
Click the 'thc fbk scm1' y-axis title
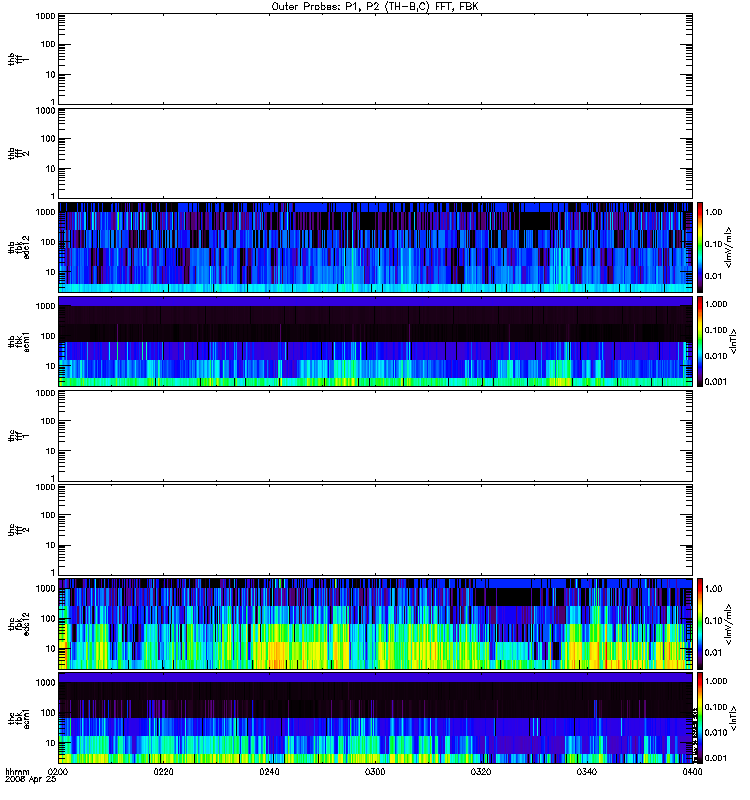point(18,718)
